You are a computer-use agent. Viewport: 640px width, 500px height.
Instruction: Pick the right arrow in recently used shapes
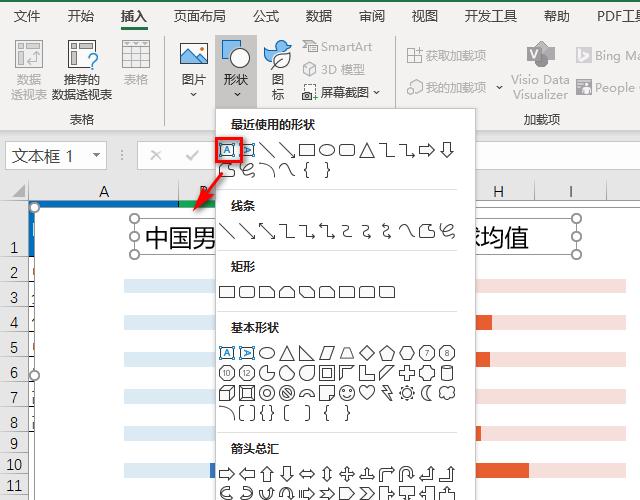pyautogui.click(x=427, y=150)
